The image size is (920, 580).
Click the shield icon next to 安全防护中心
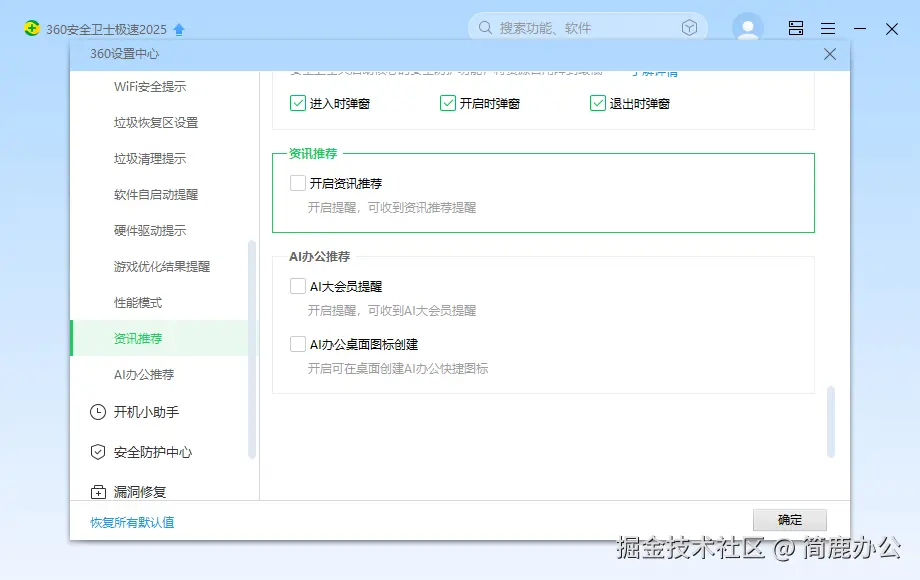[x=98, y=452]
